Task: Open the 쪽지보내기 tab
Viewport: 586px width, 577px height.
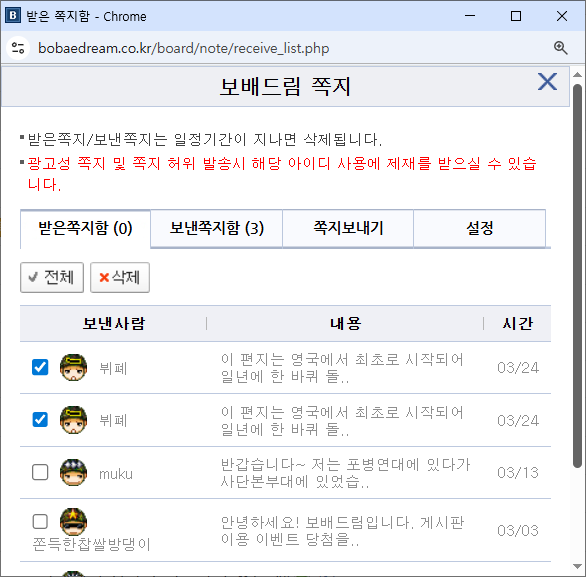Action: tap(348, 228)
